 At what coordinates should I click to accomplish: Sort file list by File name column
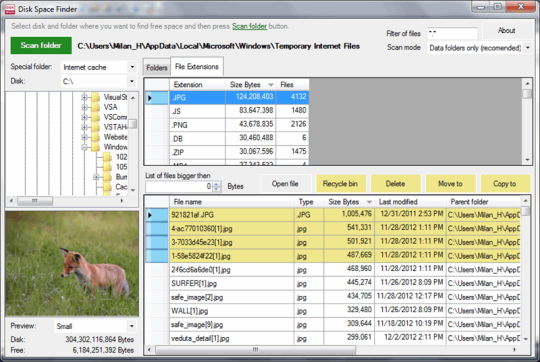pos(232,202)
